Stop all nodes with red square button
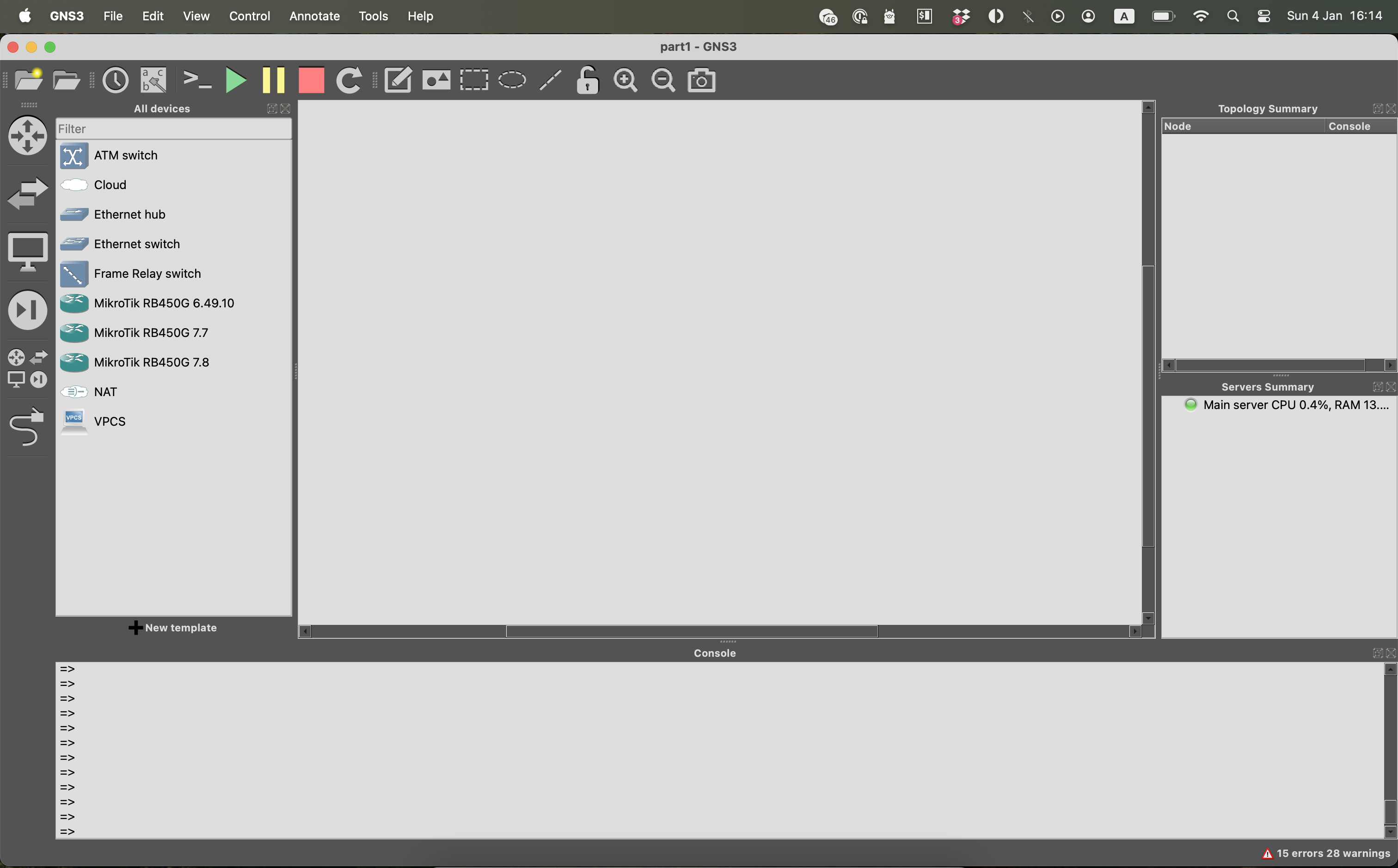Viewport: 1398px width, 868px height. (311, 80)
